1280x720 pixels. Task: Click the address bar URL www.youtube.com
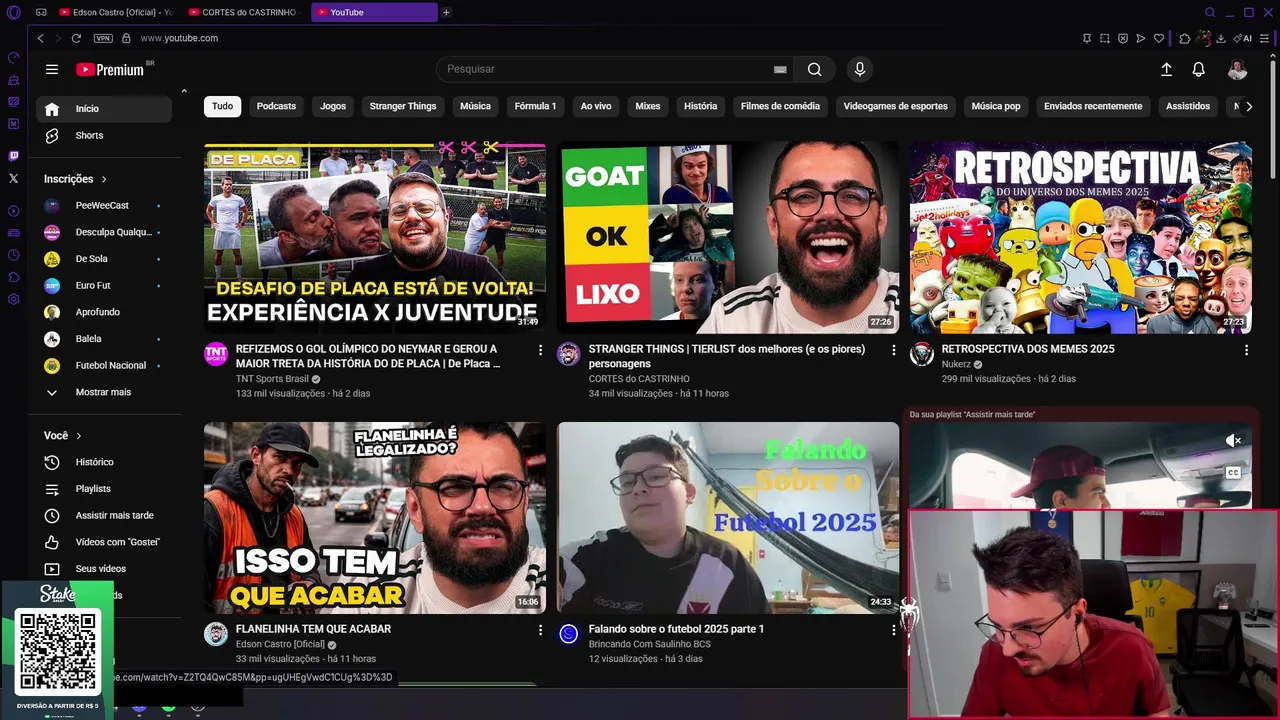[179, 38]
